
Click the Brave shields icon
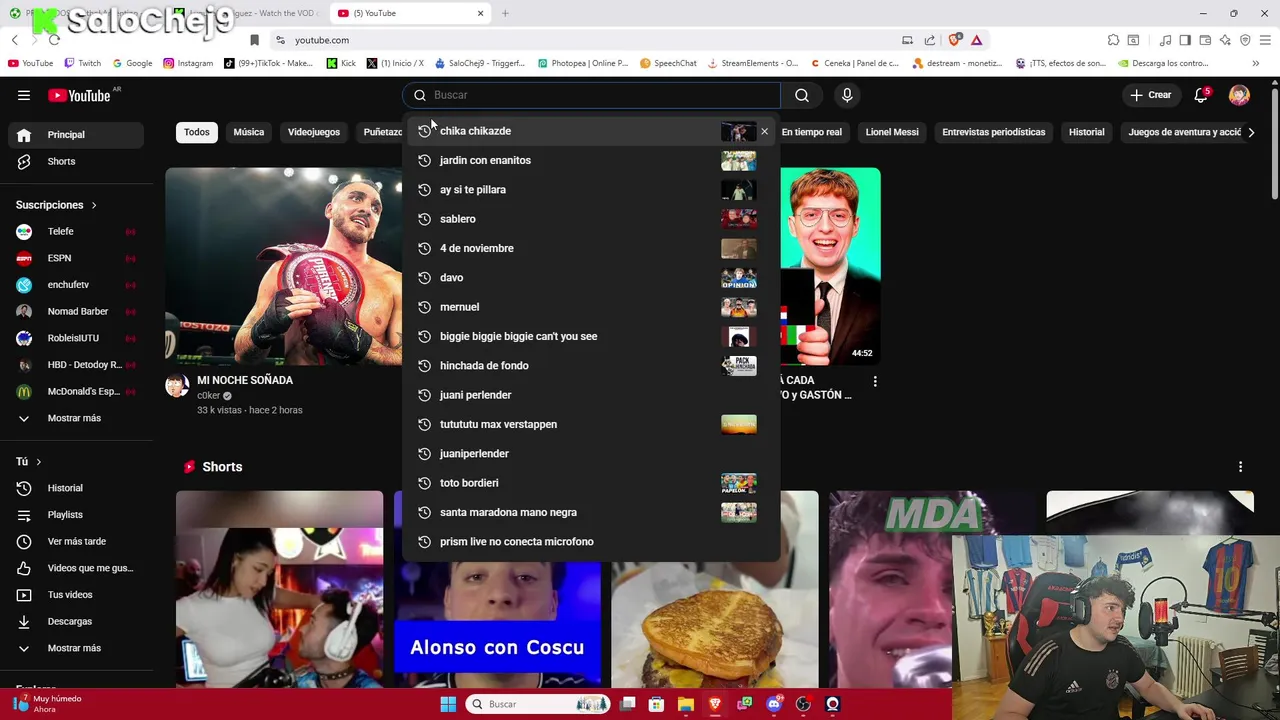point(955,40)
